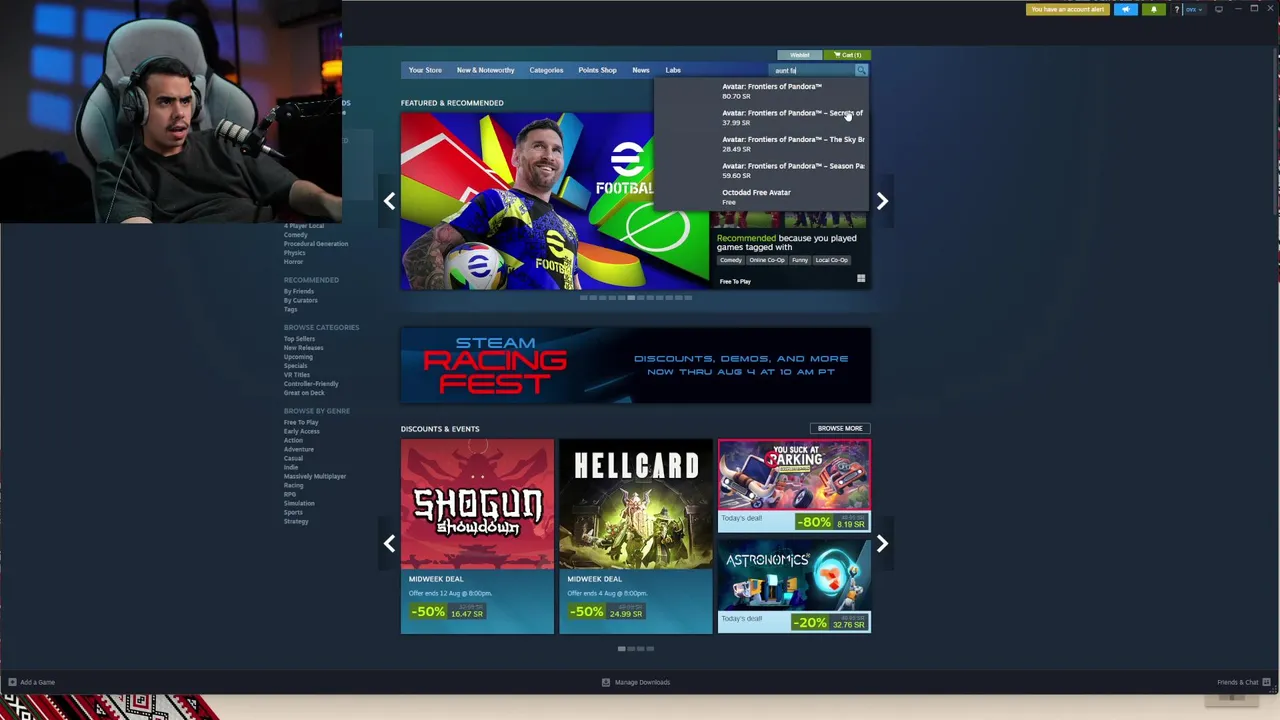Click the search magnifier icon
The width and height of the screenshot is (1280, 720).
[x=861, y=70]
